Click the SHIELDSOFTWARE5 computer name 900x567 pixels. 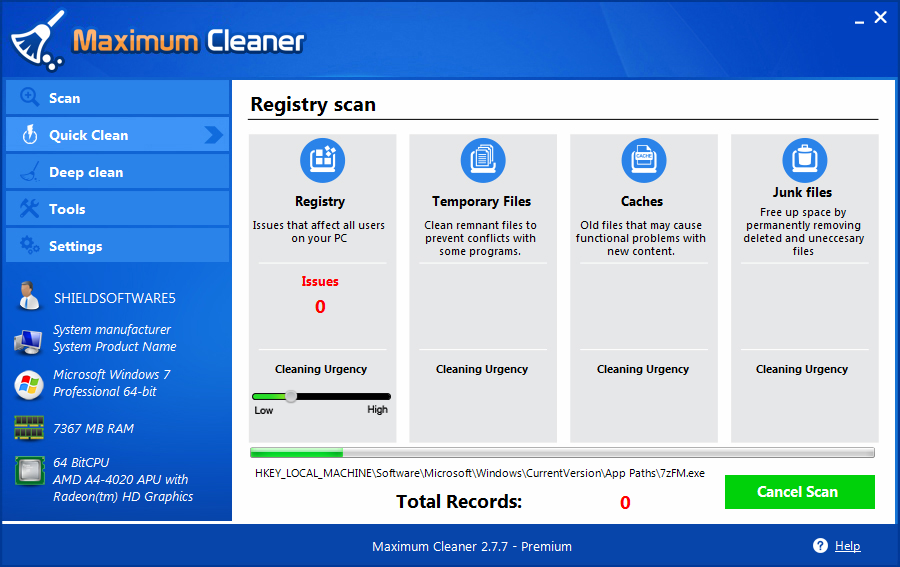[x=115, y=298]
